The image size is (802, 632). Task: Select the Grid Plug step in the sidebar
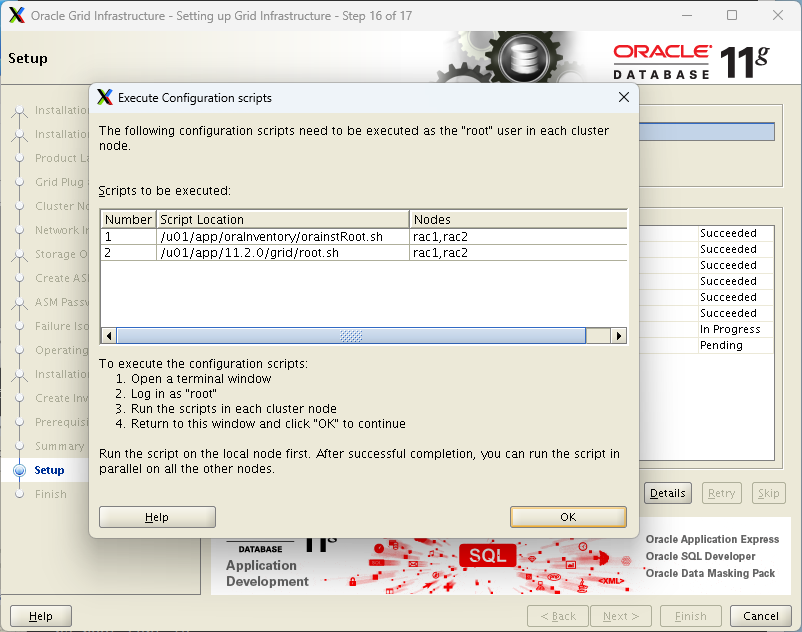click(61, 182)
